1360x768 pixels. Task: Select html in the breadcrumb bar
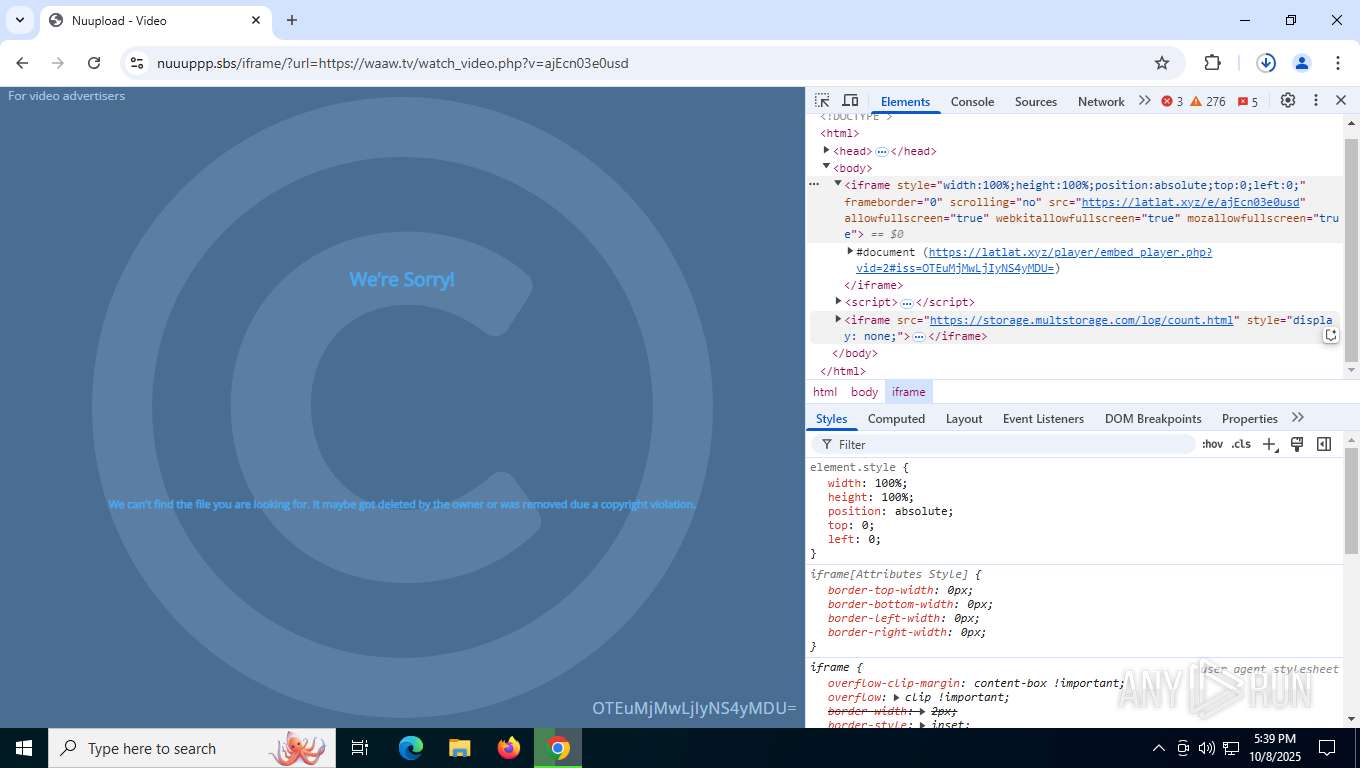pos(825,392)
